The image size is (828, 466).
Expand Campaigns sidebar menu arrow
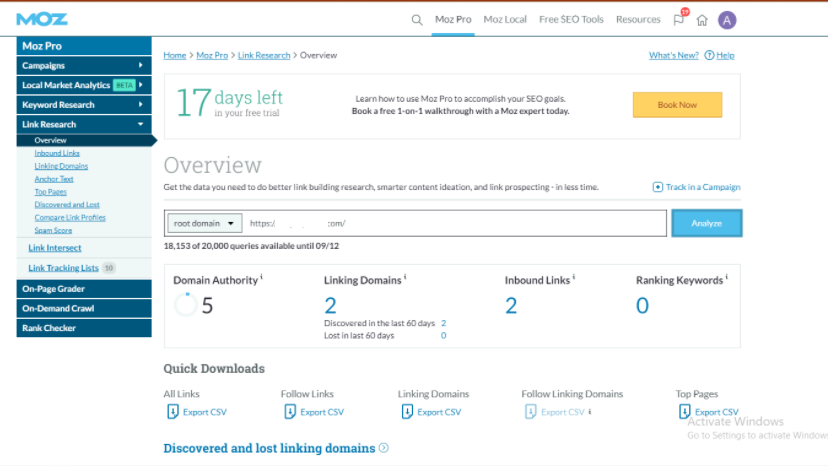tap(140, 65)
